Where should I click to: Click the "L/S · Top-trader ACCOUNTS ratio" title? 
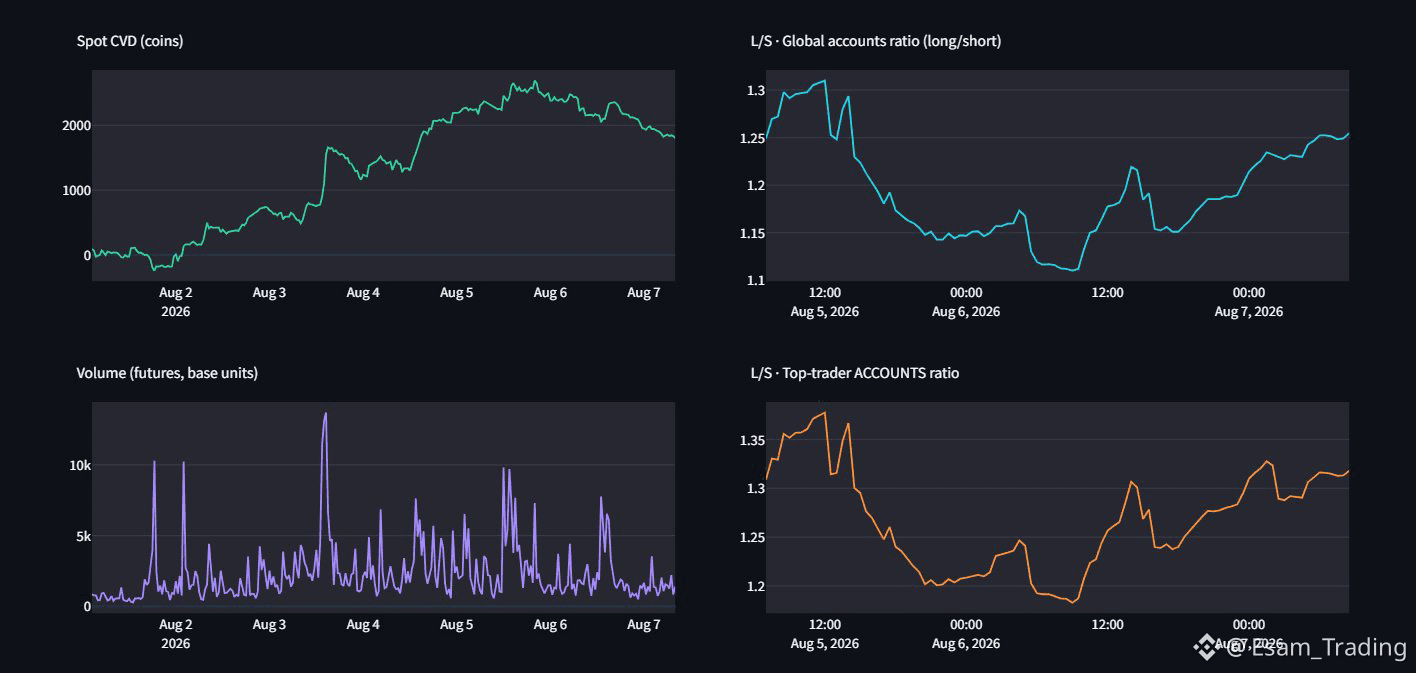tap(855, 373)
